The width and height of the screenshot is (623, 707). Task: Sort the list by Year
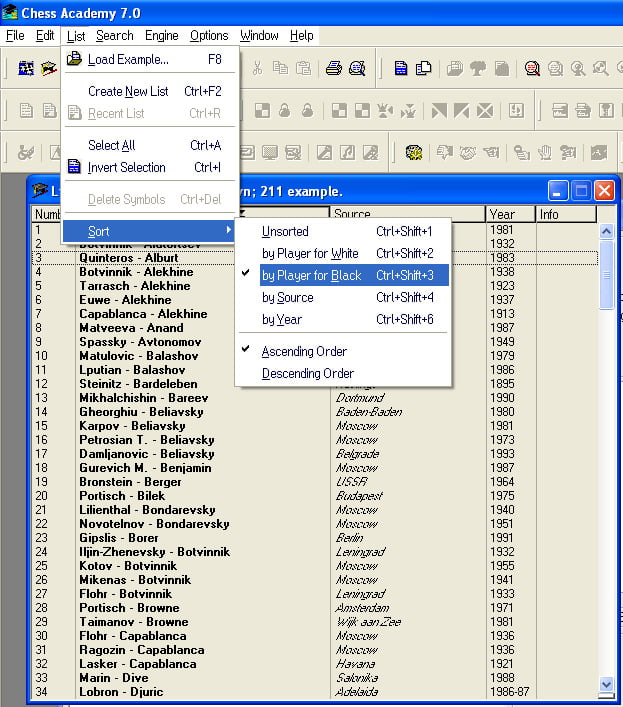tap(344, 319)
